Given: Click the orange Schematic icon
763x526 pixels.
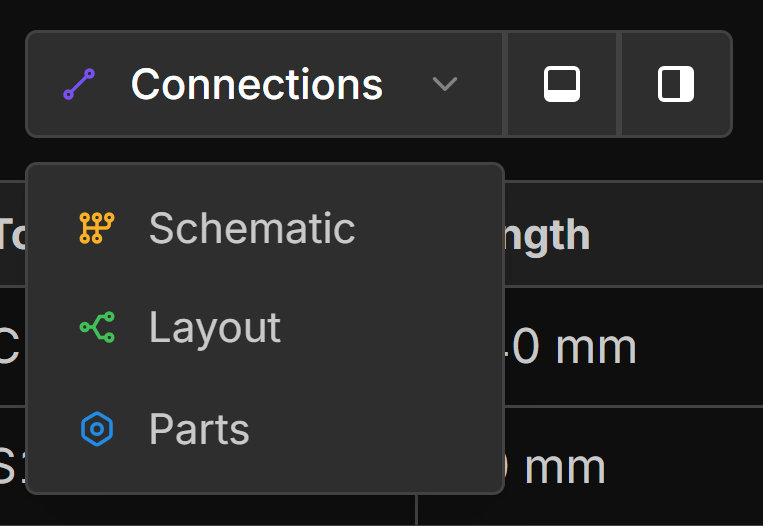Looking at the screenshot, I should pos(97,229).
